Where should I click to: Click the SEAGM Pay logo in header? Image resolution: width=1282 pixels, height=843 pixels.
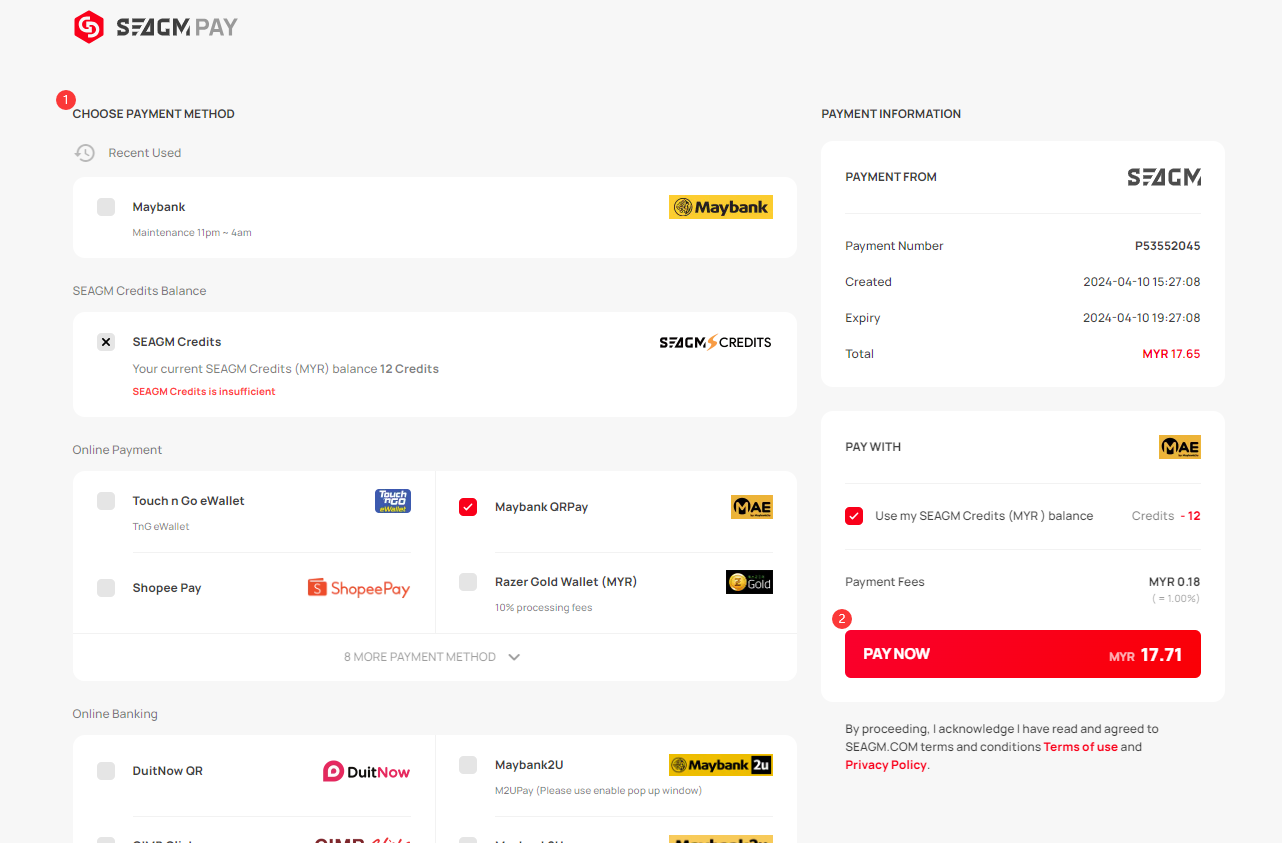click(x=156, y=27)
